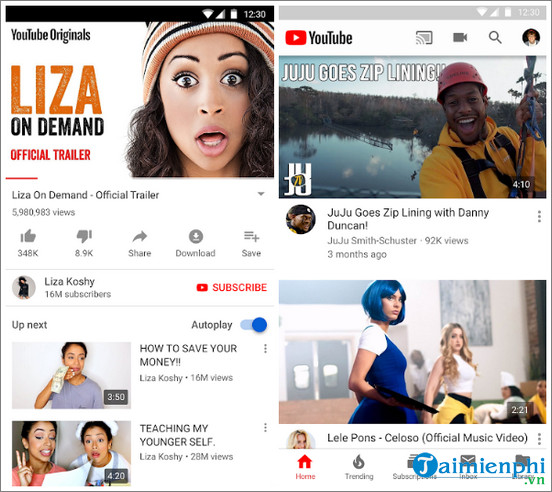Open the Cast to device icon
Image resolution: width=552 pixels, height=492 pixels.
pyautogui.click(x=424, y=37)
